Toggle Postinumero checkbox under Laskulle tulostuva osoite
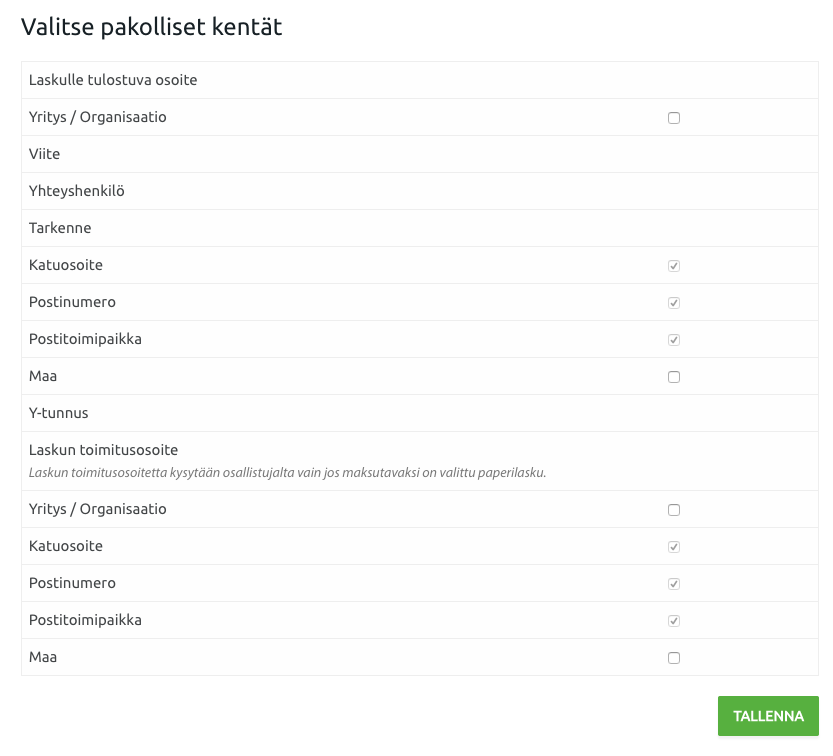Viewport: 833px width, 756px height. point(674,303)
